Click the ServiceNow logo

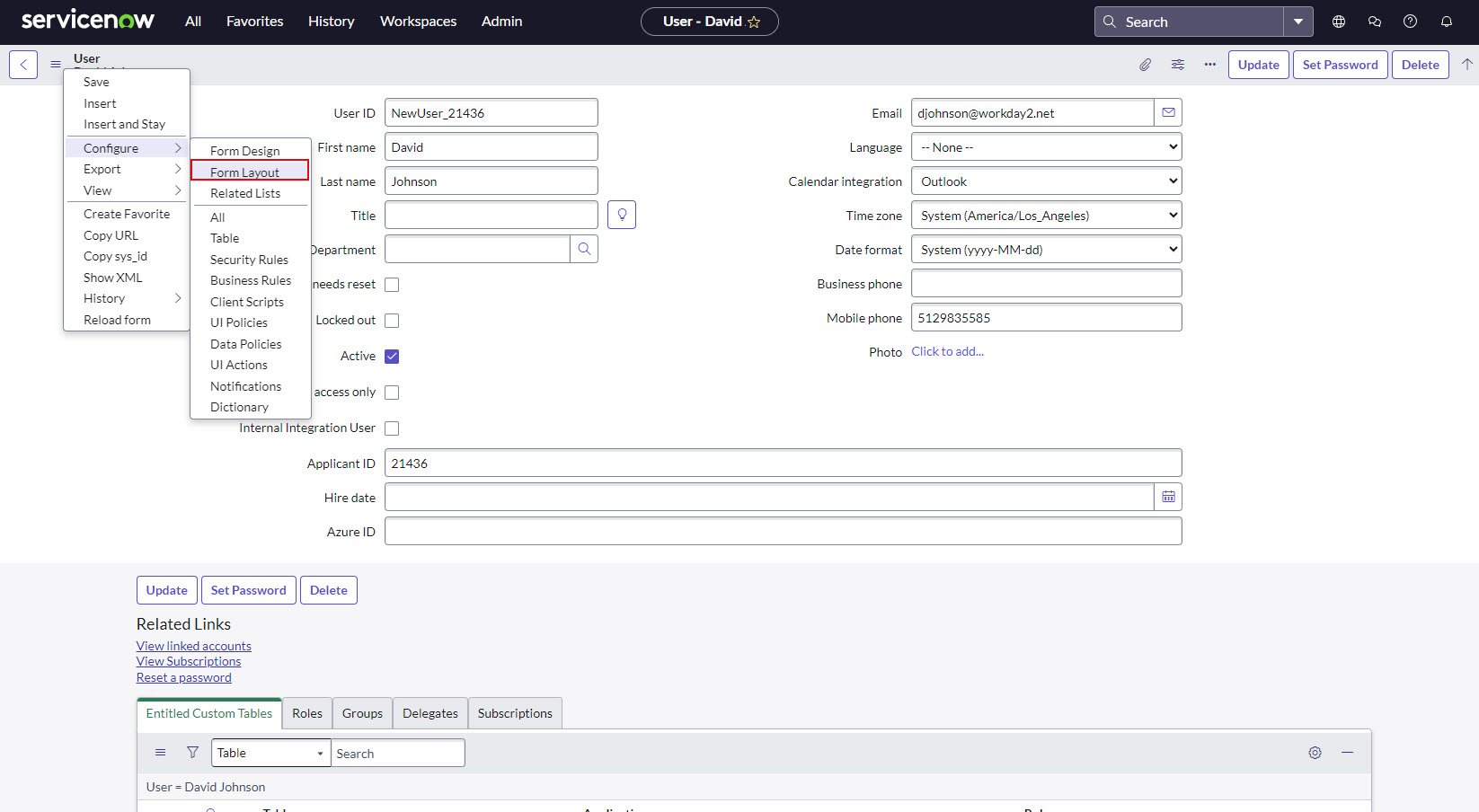88,20
